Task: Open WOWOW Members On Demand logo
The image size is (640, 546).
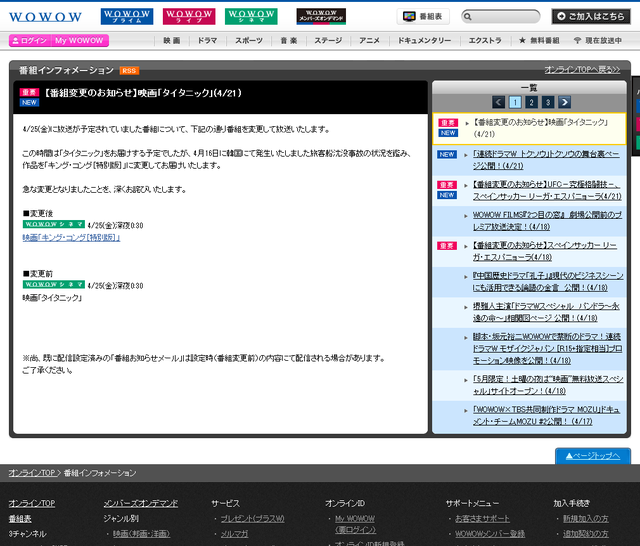Action: pos(321,16)
